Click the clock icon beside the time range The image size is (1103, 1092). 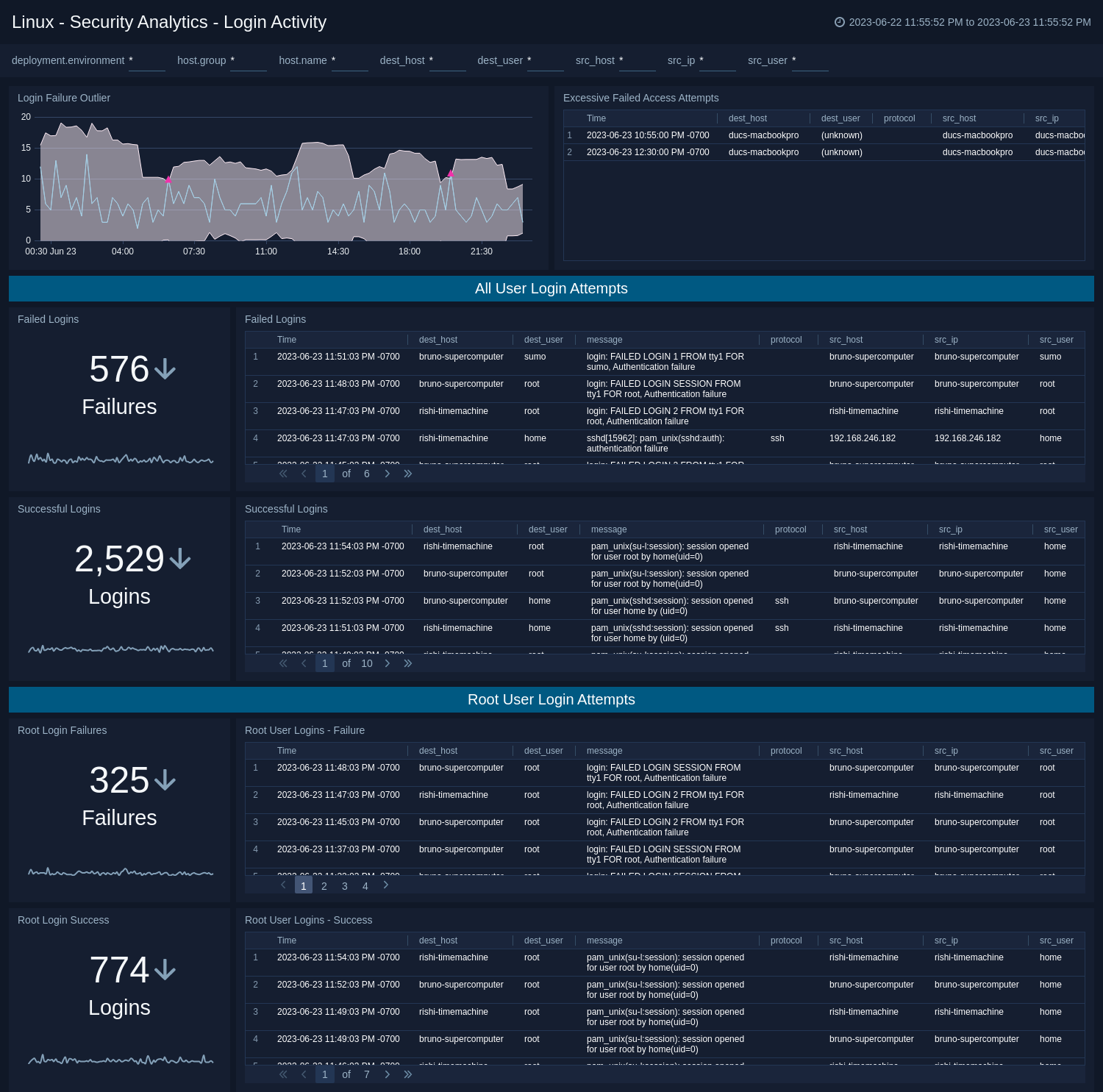[840, 22]
